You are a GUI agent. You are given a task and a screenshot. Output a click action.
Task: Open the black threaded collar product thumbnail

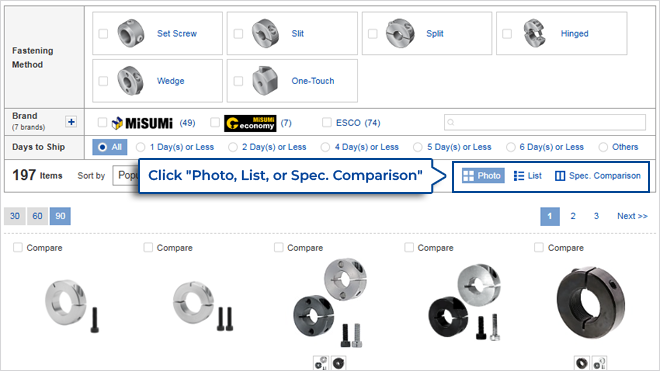(590, 303)
